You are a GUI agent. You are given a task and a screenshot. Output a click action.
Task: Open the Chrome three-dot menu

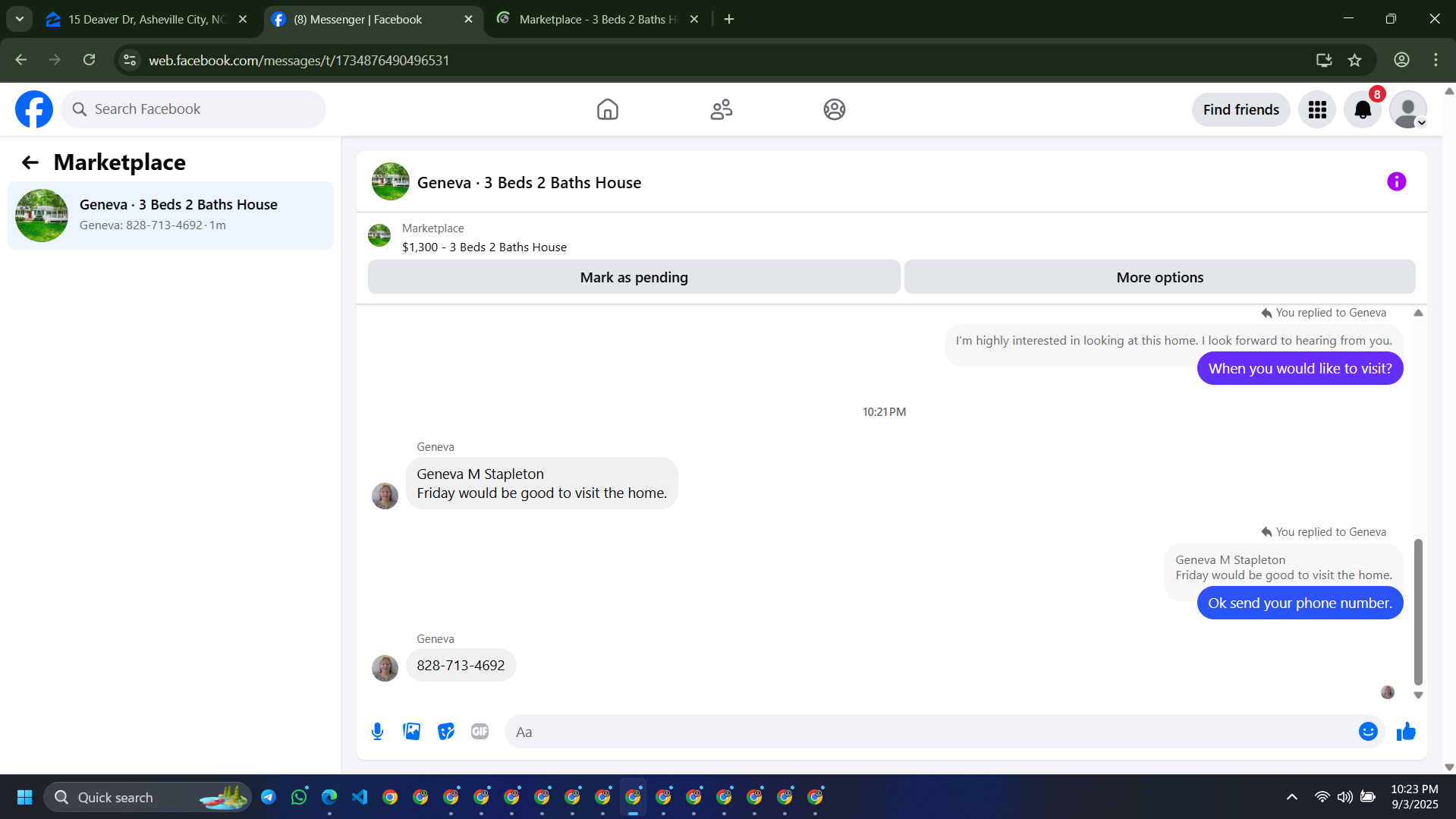click(1436, 60)
